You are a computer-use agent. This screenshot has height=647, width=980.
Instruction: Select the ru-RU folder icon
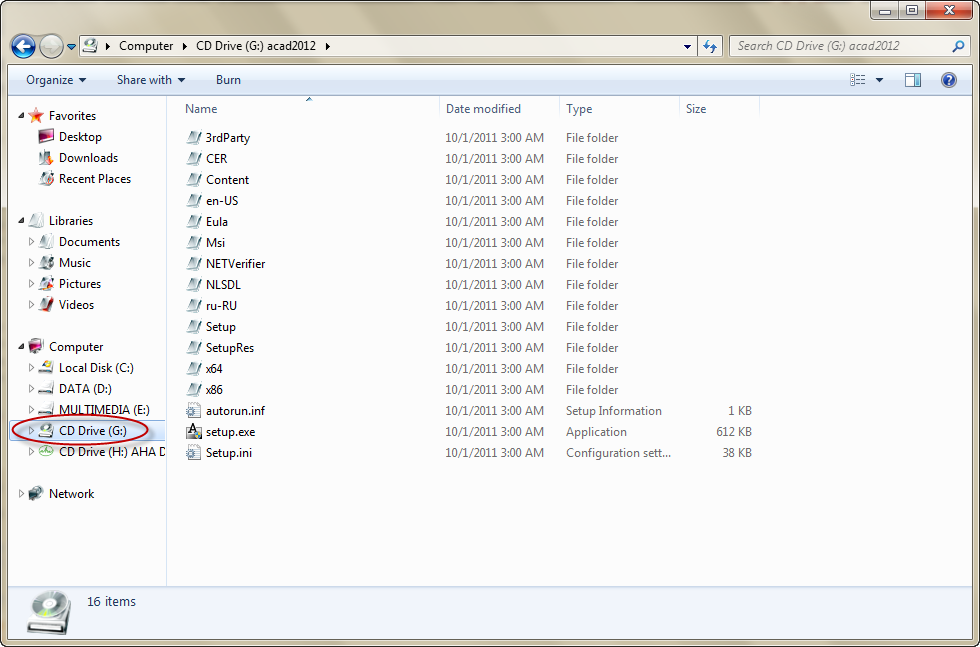click(193, 306)
